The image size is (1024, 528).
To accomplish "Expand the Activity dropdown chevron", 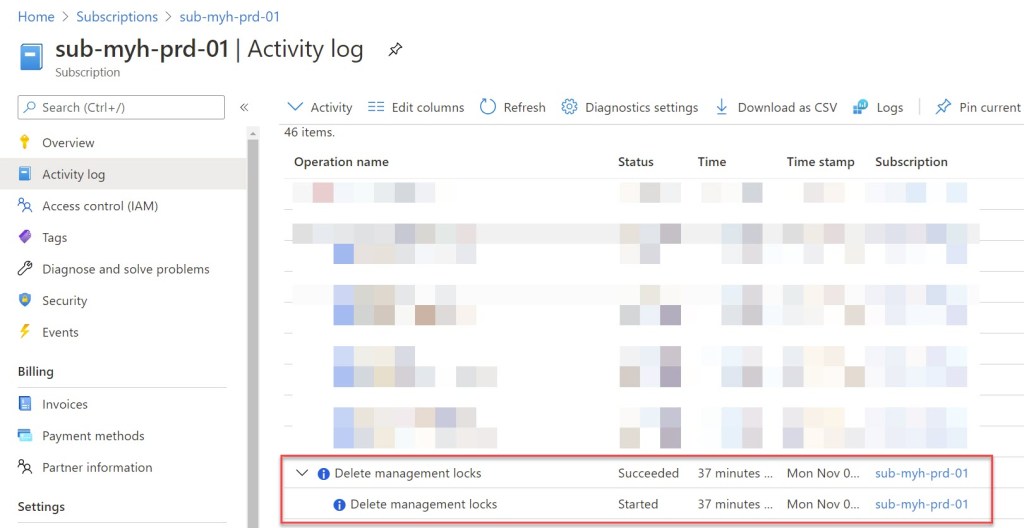I will (295, 107).
